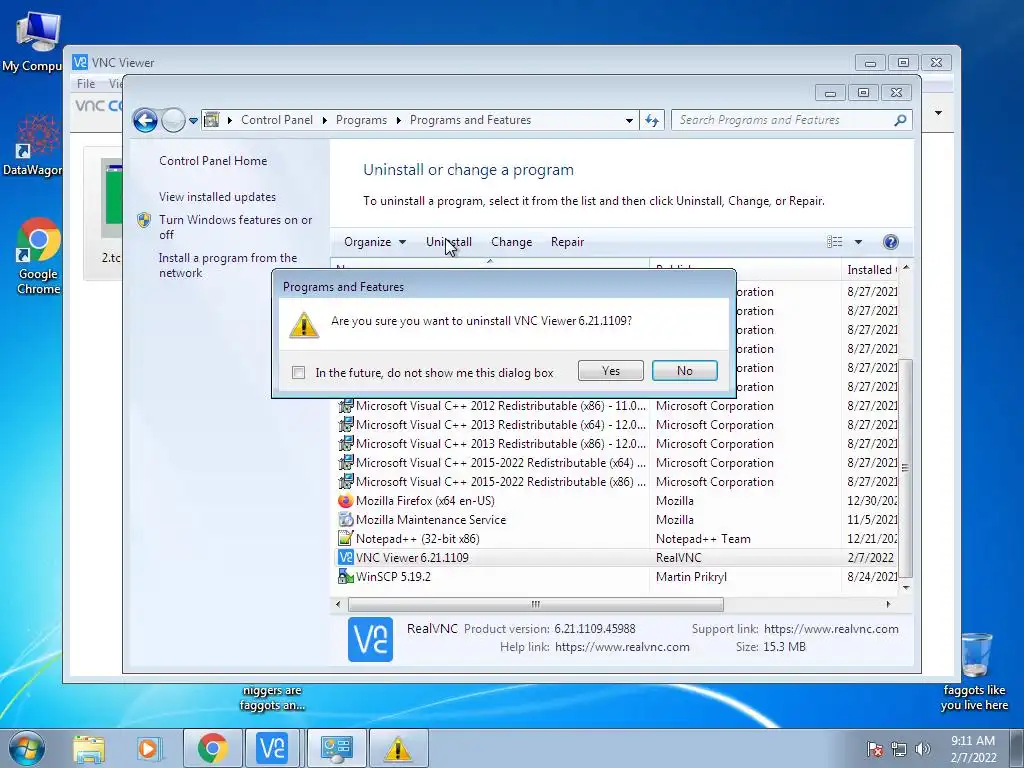Click icon of Visual C++ 2013 Redistributable (x86)
This screenshot has width=1024, height=768.
pyautogui.click(x=345, y=444)
